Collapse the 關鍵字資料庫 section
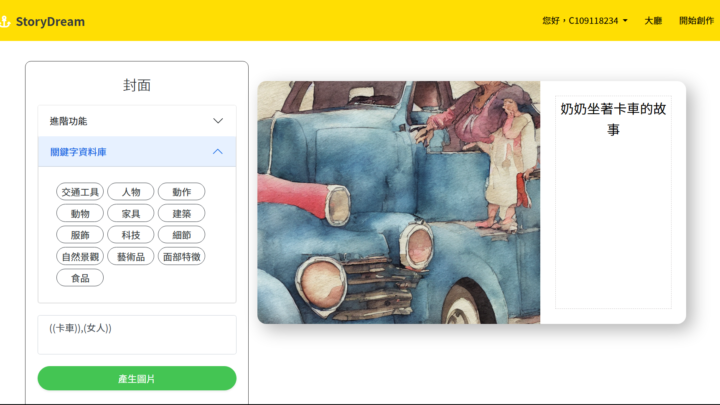720x405 pixels. pyautogui.click(x=218, y=152)
